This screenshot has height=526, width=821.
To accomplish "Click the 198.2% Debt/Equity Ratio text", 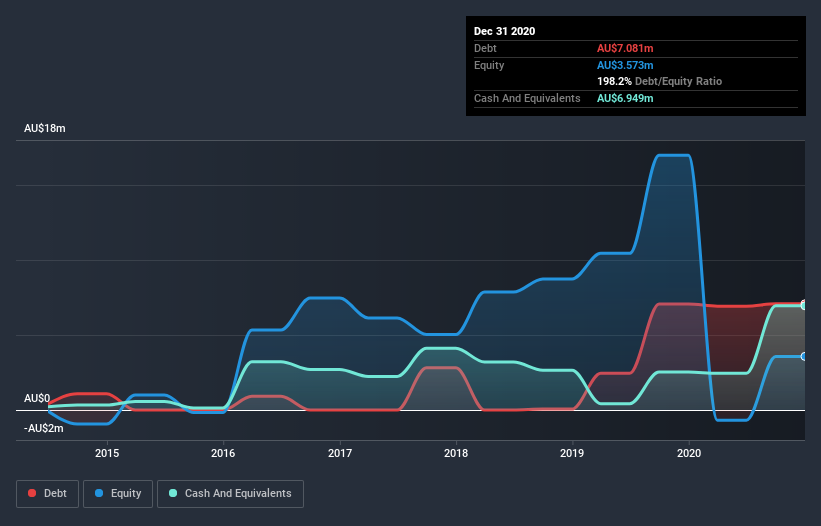I will pyautogui.click(x=659, y=82).
